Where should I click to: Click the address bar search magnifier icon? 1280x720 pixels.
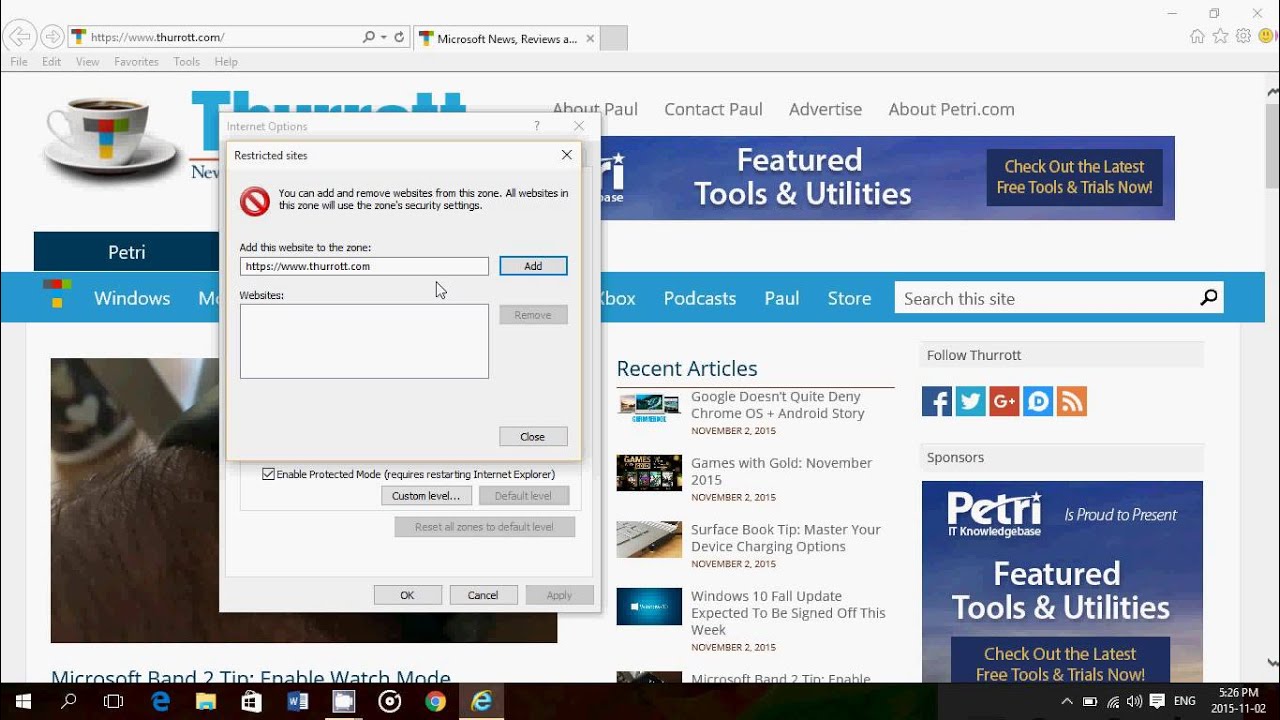pyautogui.click(x=368, y=37)
